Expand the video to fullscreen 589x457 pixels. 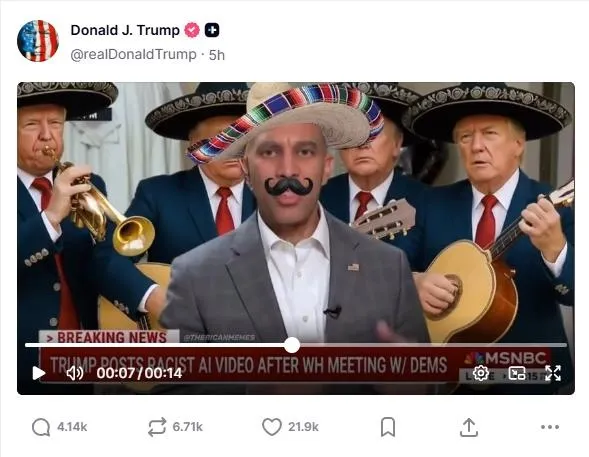point(553,373)
